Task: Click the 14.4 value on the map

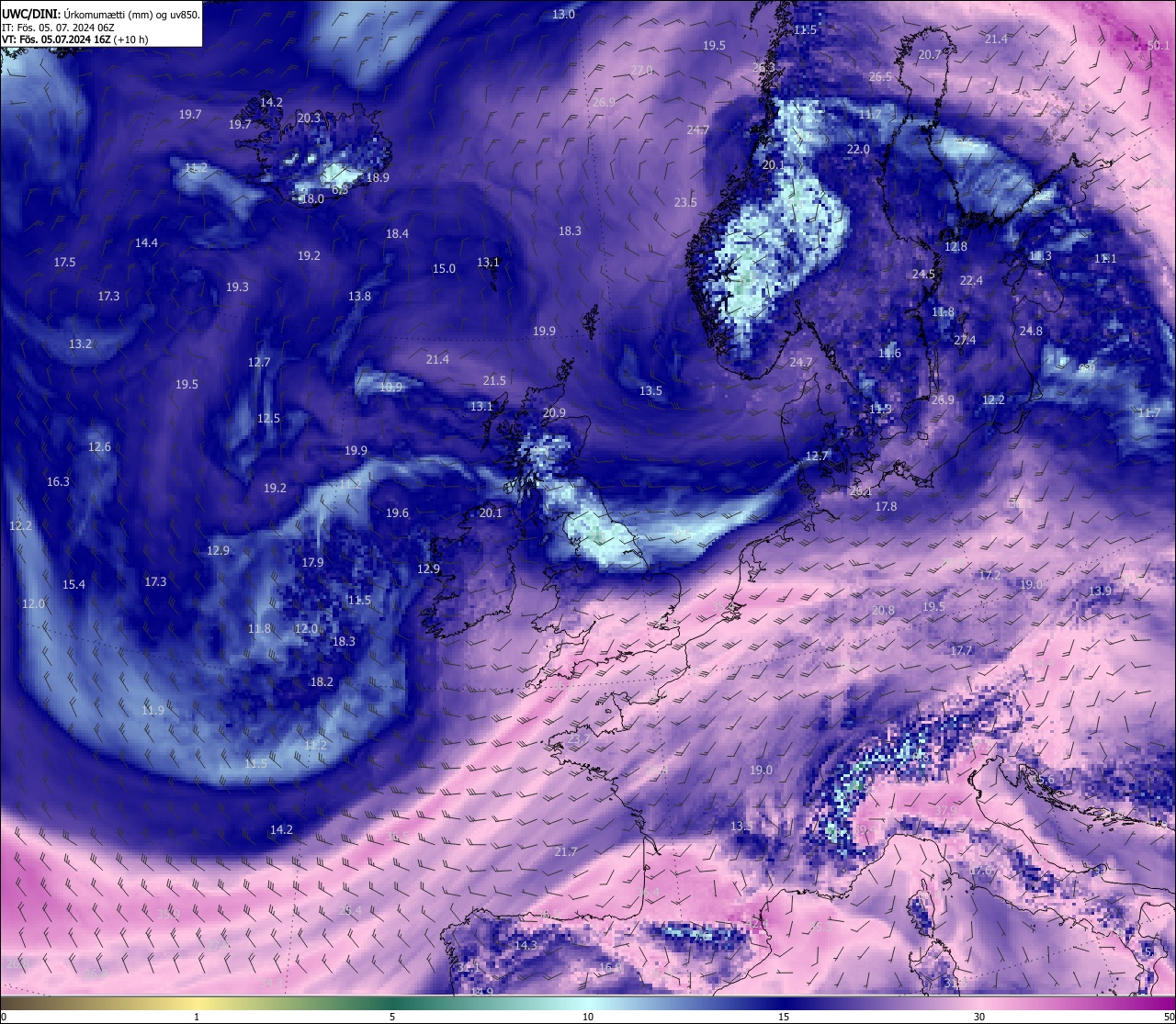Action: point(146,243)
